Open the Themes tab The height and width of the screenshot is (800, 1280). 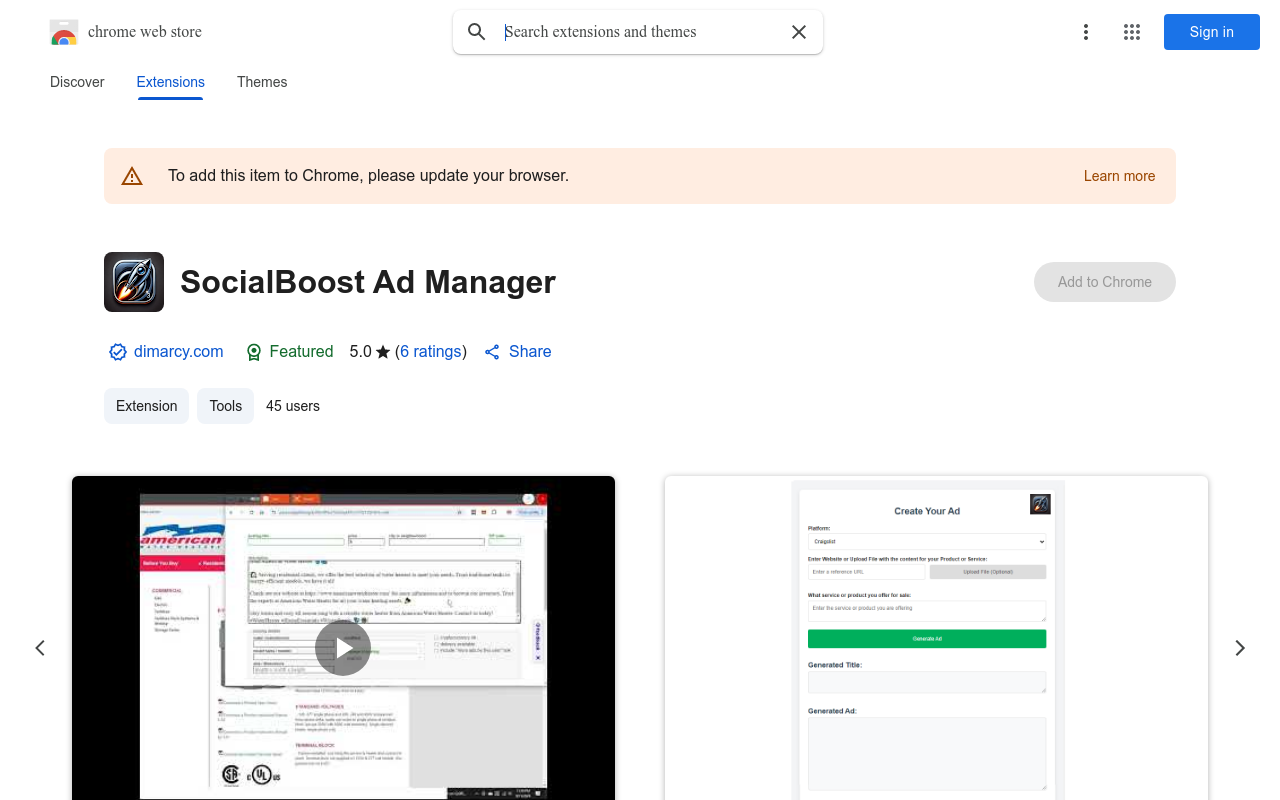(x=262, y=82)
